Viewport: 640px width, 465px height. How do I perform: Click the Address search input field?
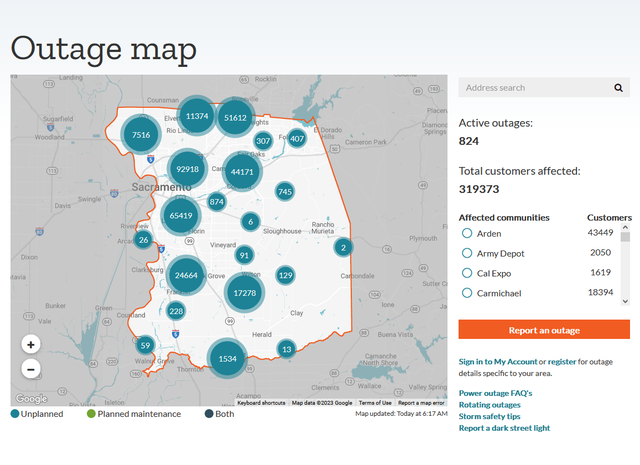coord(535,88)
